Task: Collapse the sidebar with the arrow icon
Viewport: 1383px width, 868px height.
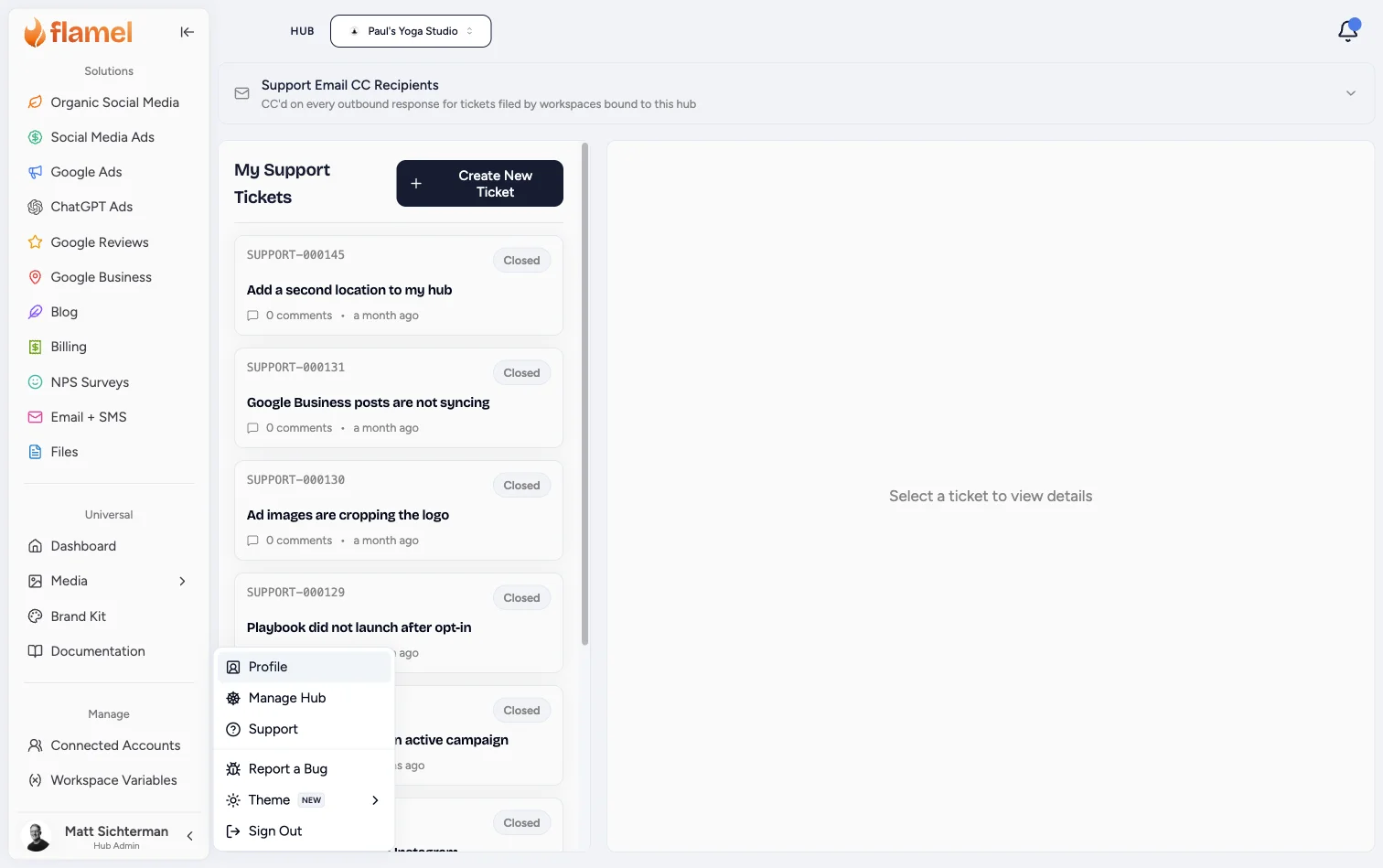Action: pos(188,32)
